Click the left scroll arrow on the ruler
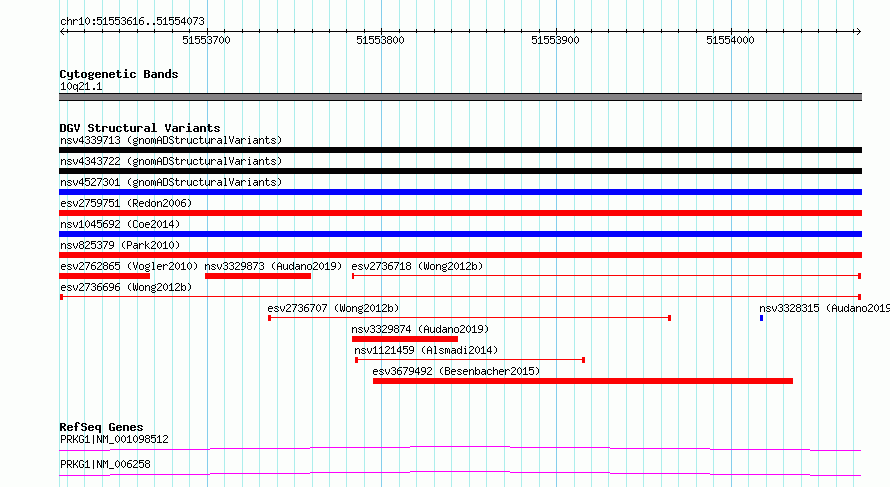The width and height of the screenshot is (890, 487). (x=62, y=31)
